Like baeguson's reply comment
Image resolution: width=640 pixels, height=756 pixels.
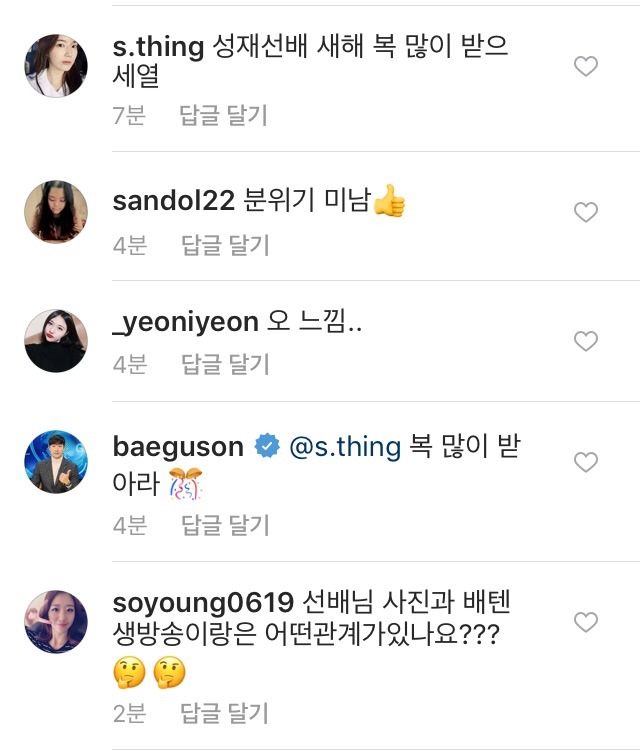pyautogui.click(x=585, y=462)
